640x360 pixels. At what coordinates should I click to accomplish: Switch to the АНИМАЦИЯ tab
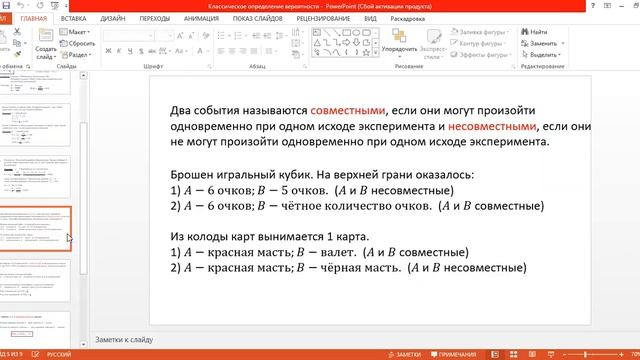coord(201,19)
